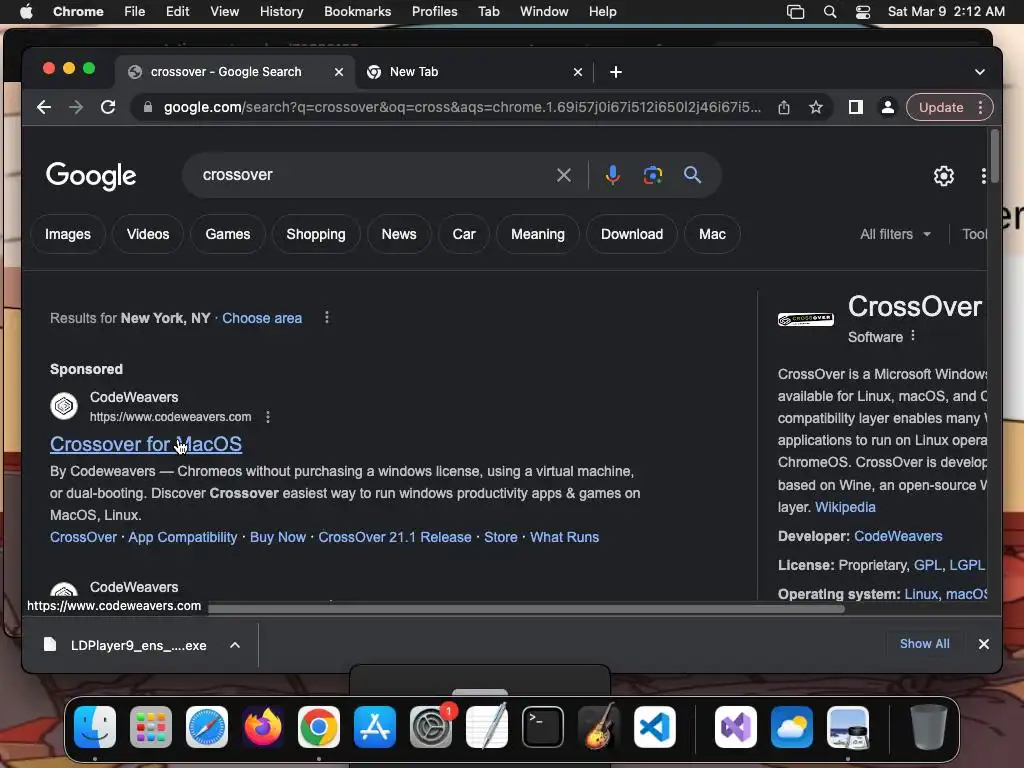Start voice search with the microphone icon

tap(612, 175)
